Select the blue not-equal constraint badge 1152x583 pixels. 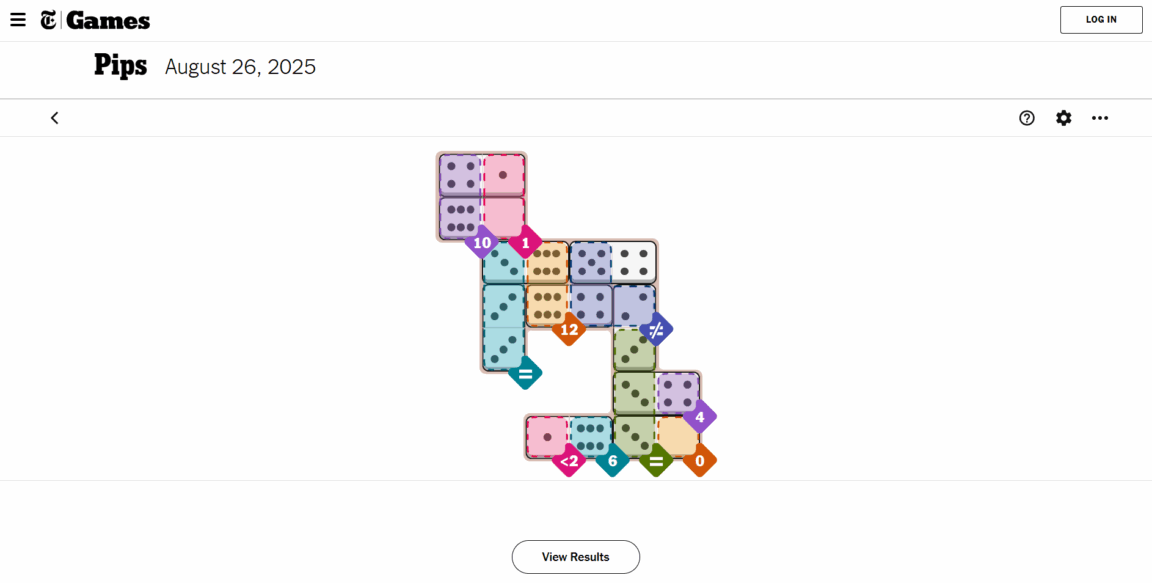656,329
